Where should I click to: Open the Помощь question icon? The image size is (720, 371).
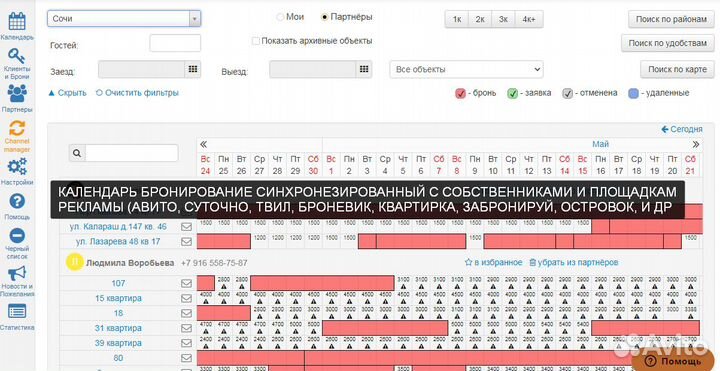pos(17,201)
